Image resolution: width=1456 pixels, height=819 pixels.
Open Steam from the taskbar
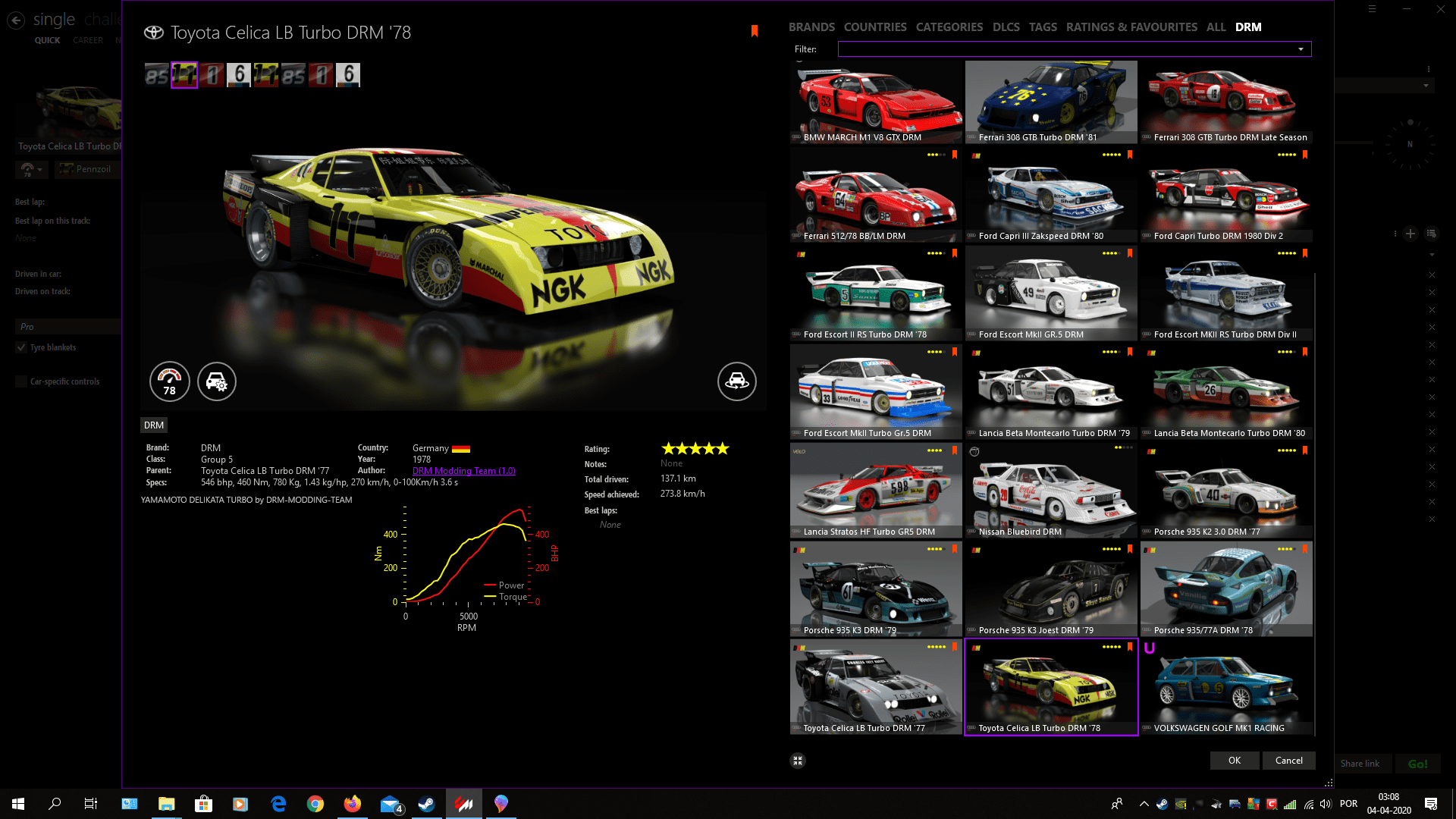[427, 804]
